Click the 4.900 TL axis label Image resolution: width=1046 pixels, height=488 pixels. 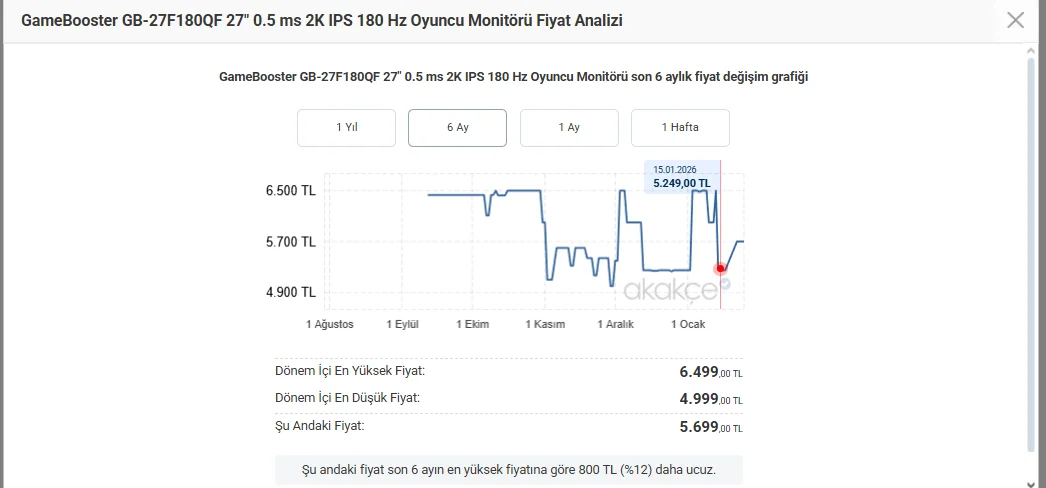pos(291,293)
